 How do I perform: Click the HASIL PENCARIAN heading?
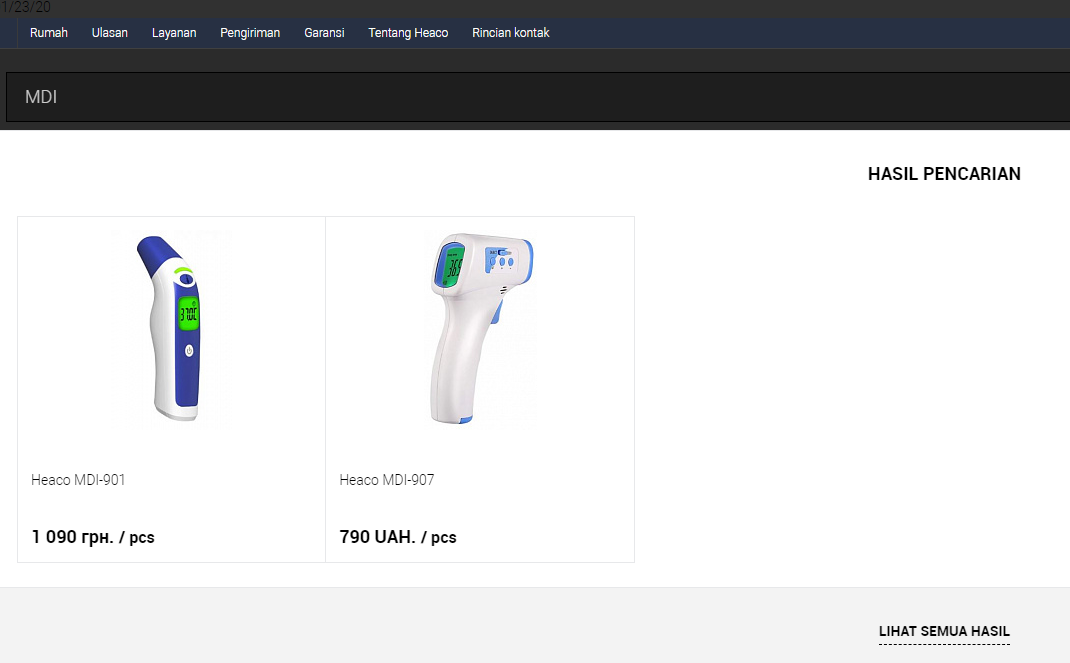click(x=944, y=174)
